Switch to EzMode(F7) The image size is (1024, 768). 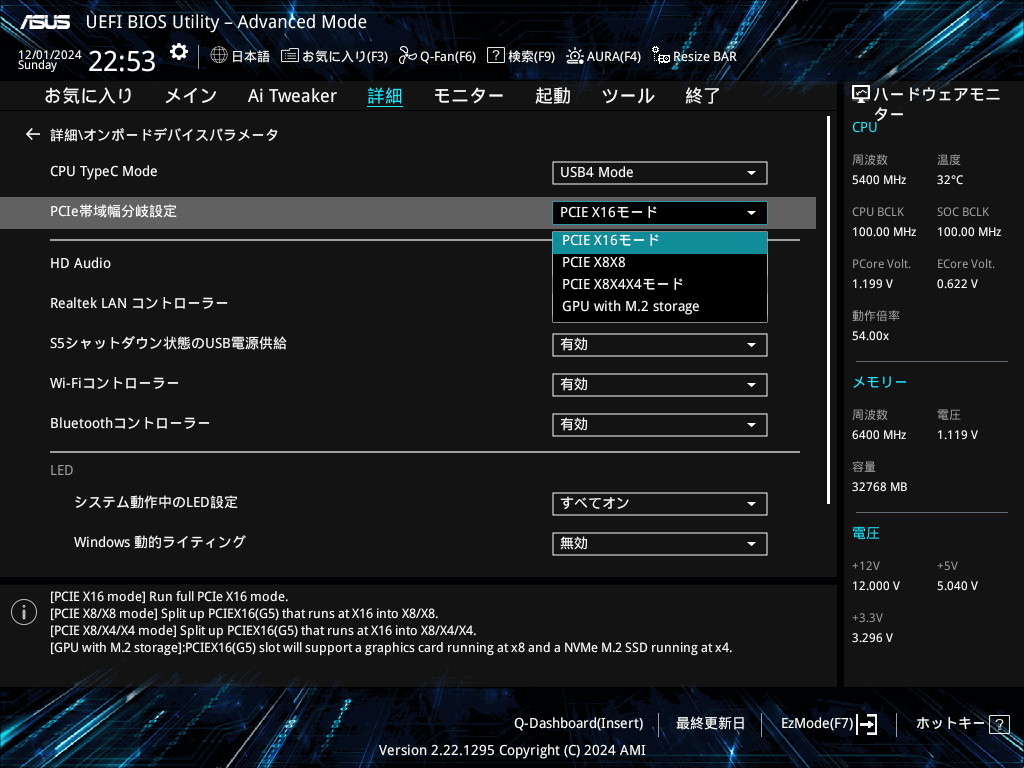coord(818,724)
